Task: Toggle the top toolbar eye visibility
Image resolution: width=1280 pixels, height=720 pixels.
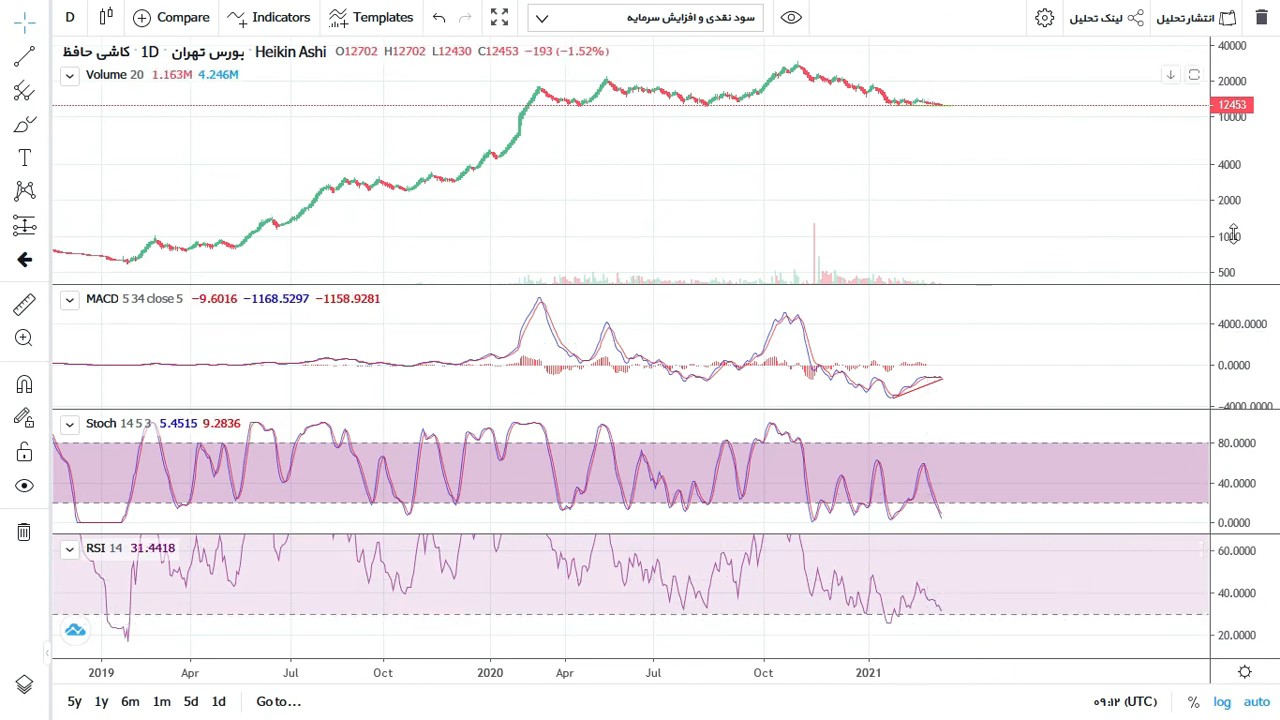Action: (x=791, y=17)
